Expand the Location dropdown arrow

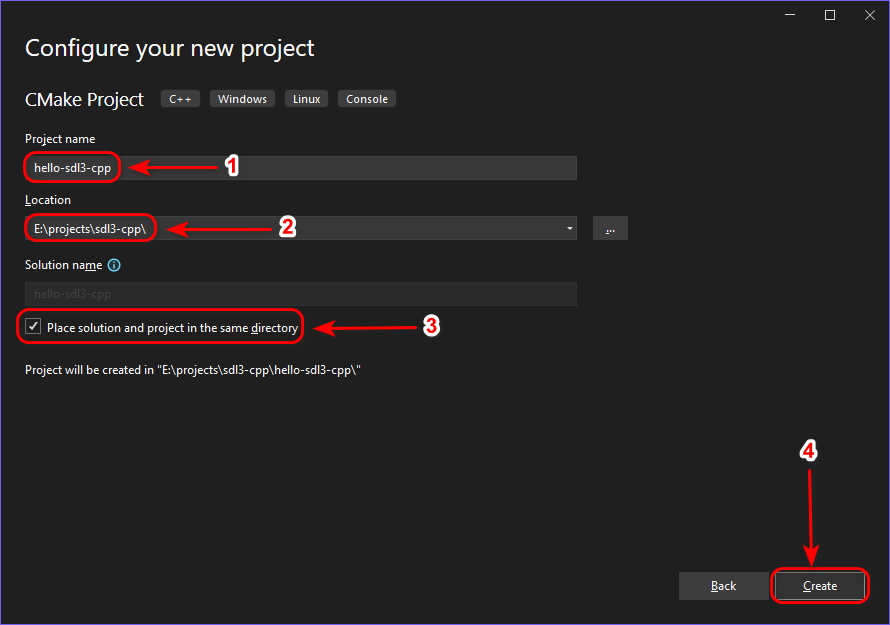point(570,228)
